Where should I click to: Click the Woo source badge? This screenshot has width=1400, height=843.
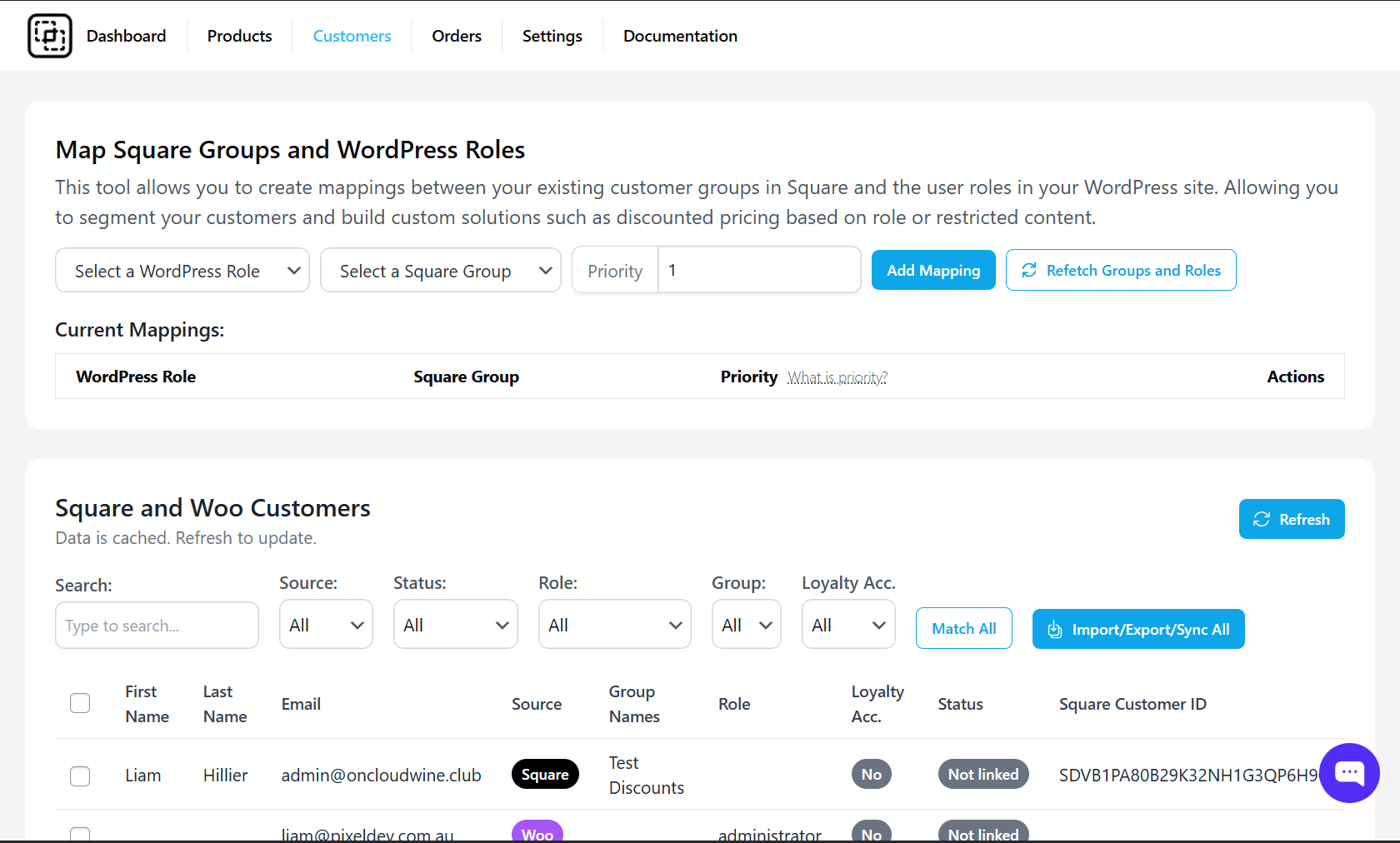tap(537, 833)
